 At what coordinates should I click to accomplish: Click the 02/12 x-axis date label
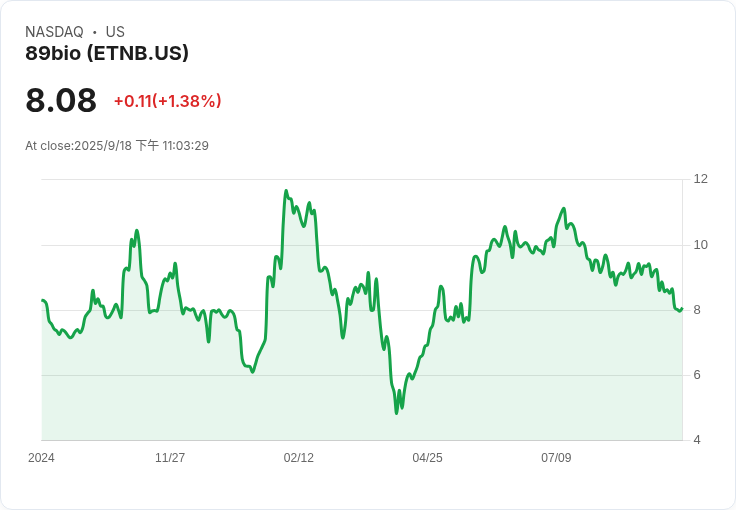299,457
